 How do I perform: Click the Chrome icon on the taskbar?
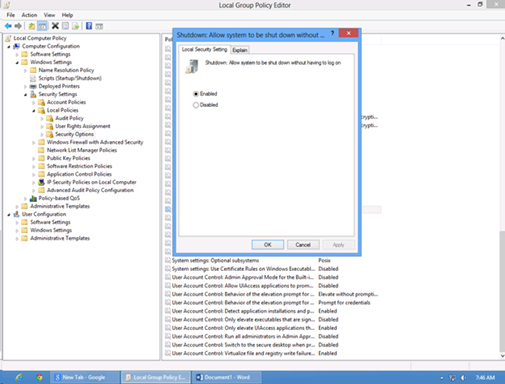(x=39, y=377)
